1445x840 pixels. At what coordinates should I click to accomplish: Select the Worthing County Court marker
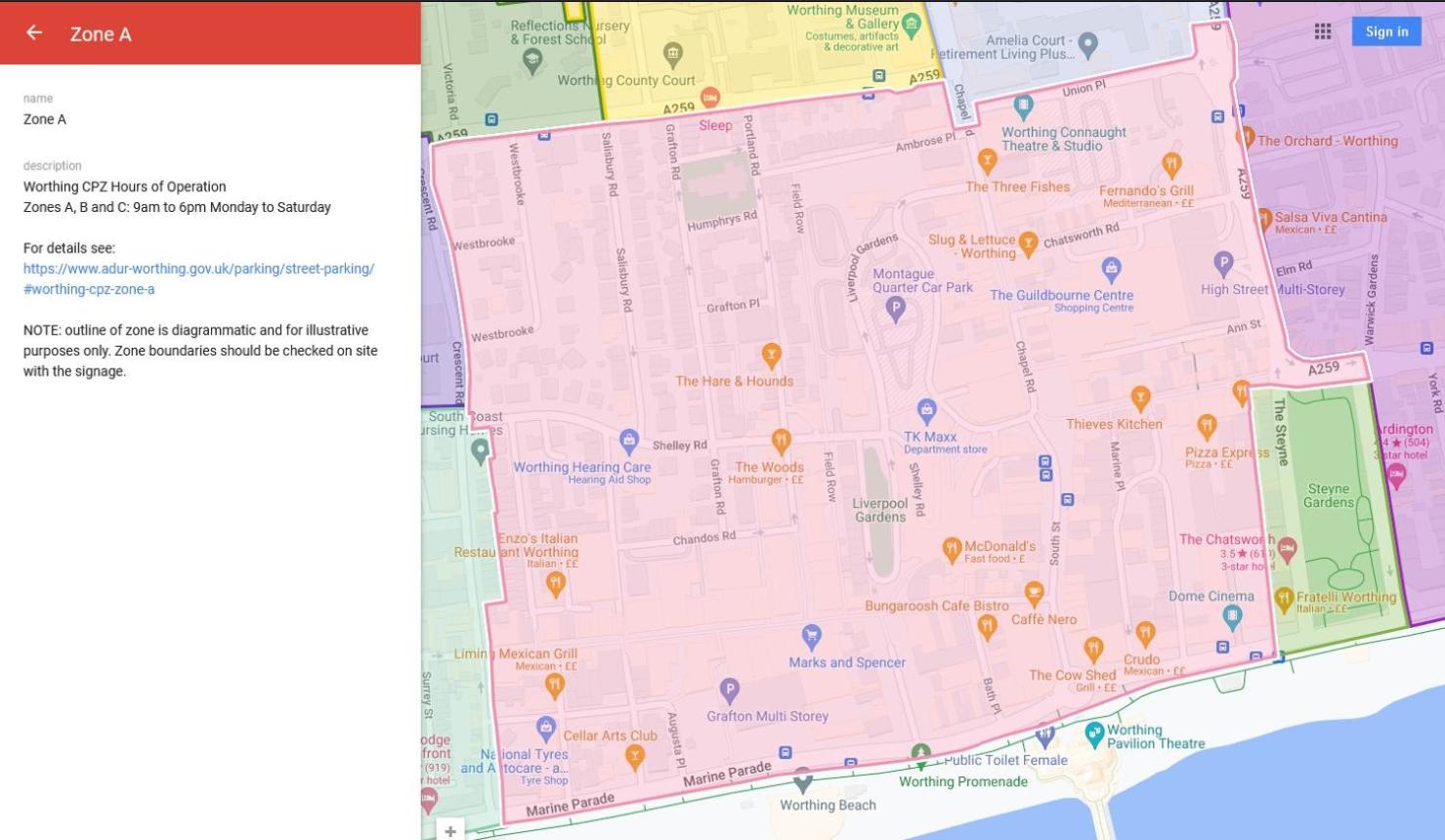click(672, 54)
